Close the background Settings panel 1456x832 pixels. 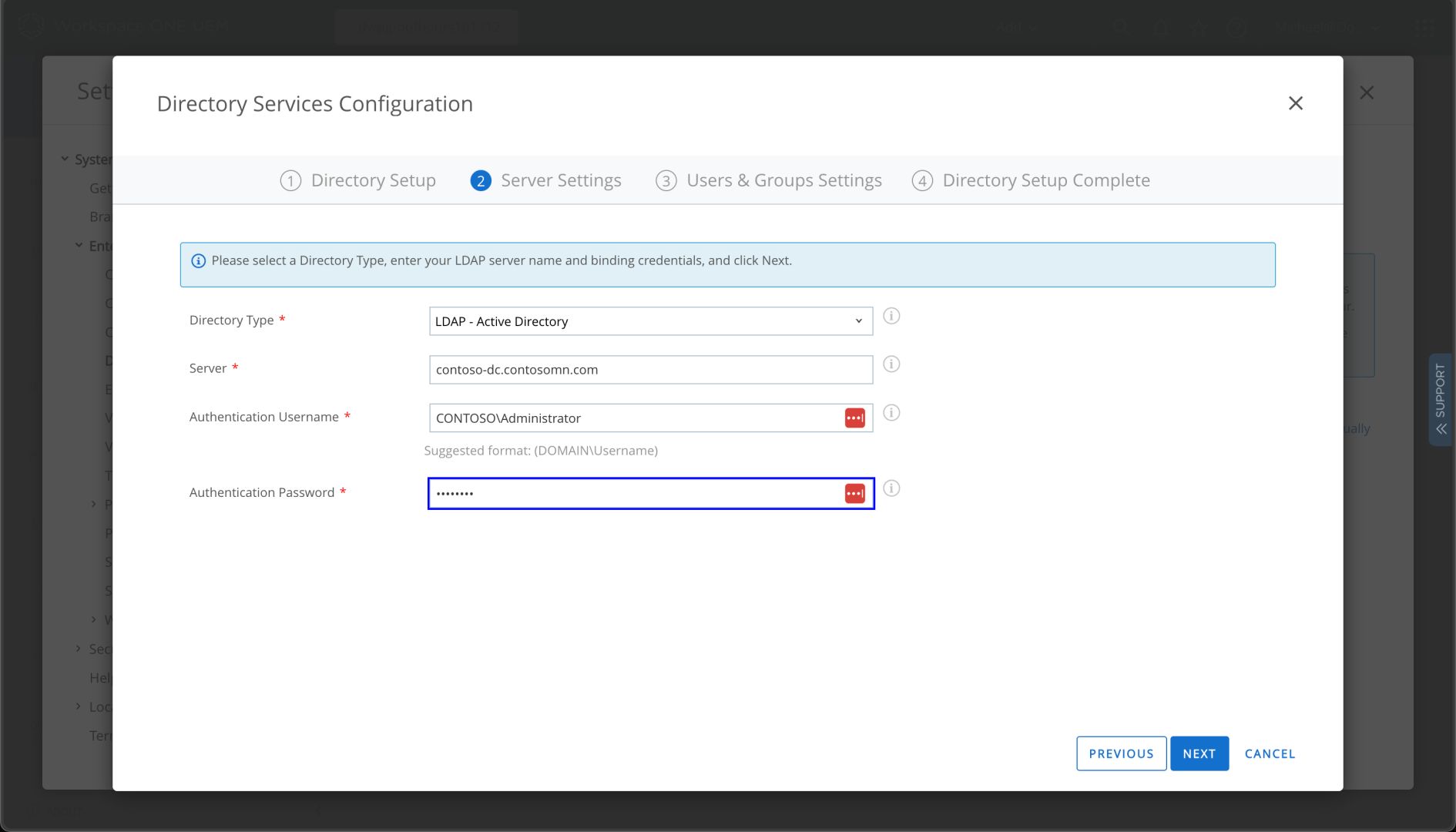1367,92
